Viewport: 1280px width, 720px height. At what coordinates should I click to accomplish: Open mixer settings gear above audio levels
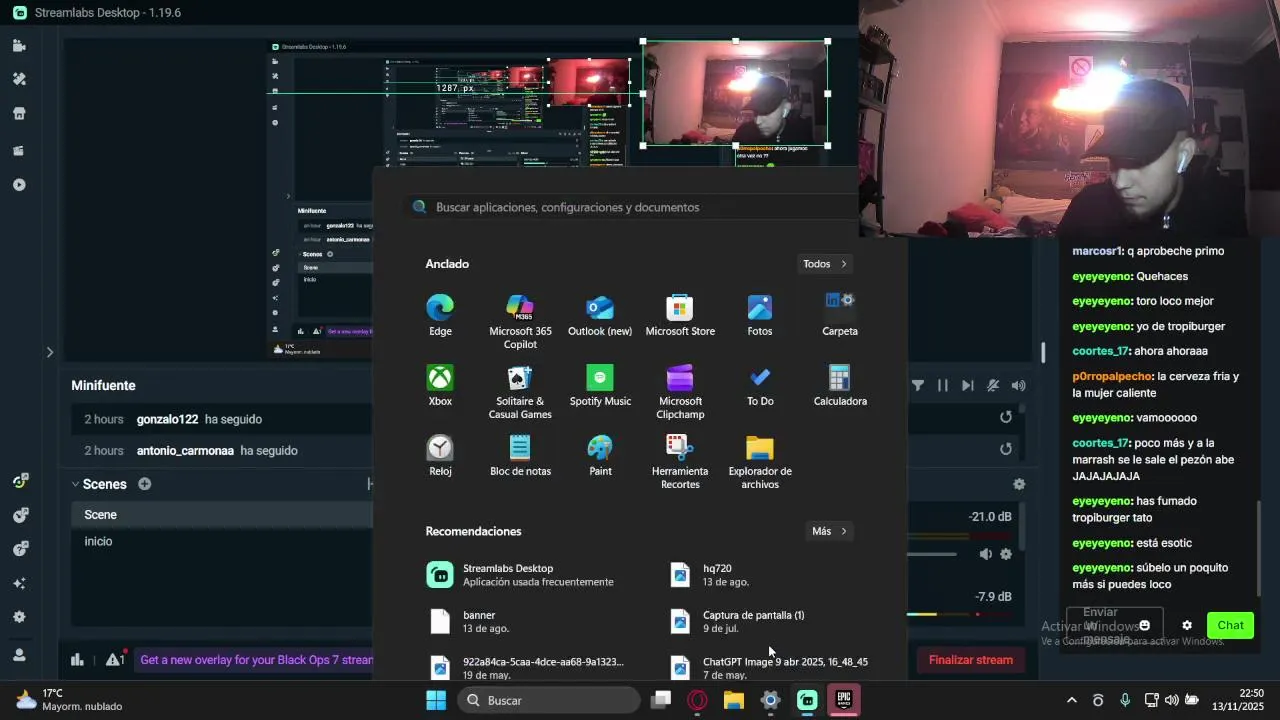(1019, 484)
